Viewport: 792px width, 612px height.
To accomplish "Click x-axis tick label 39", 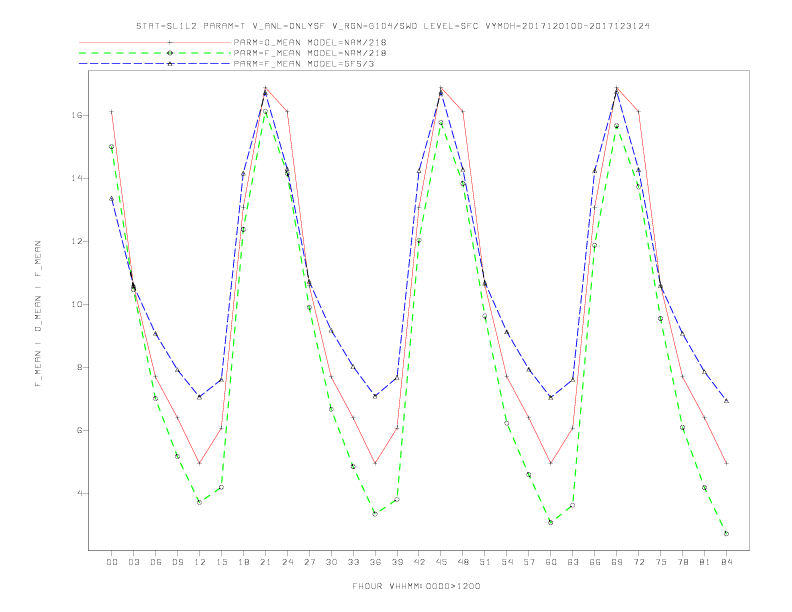I will pos(397,562).
